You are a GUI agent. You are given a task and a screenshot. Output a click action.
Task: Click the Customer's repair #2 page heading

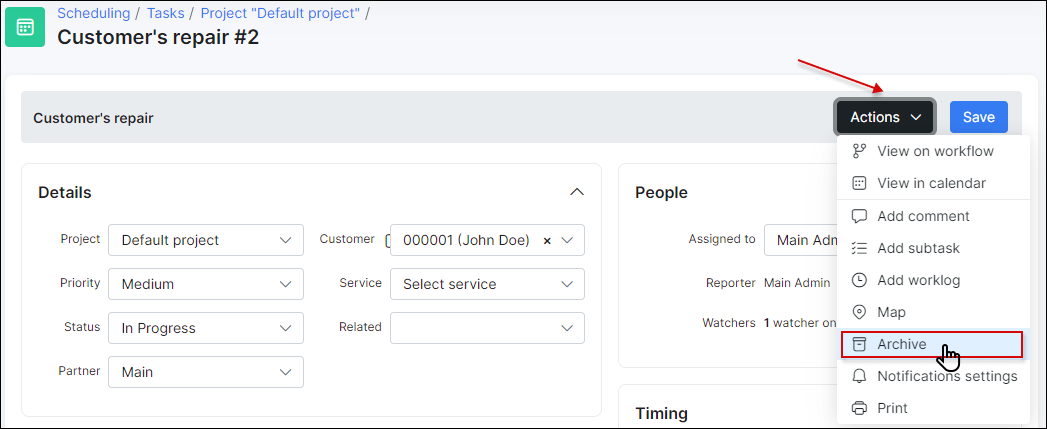coord(158,37)
